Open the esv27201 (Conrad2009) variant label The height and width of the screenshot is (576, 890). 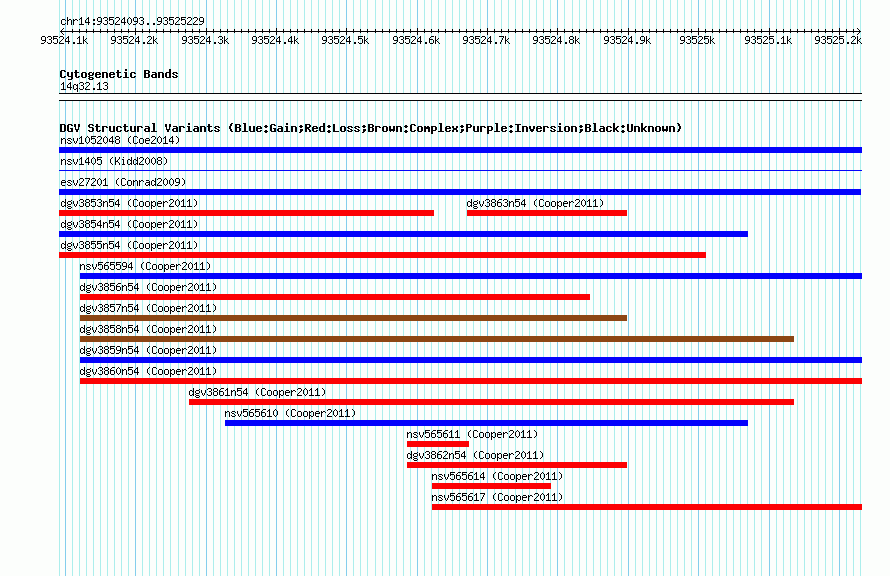click(123, 182)
